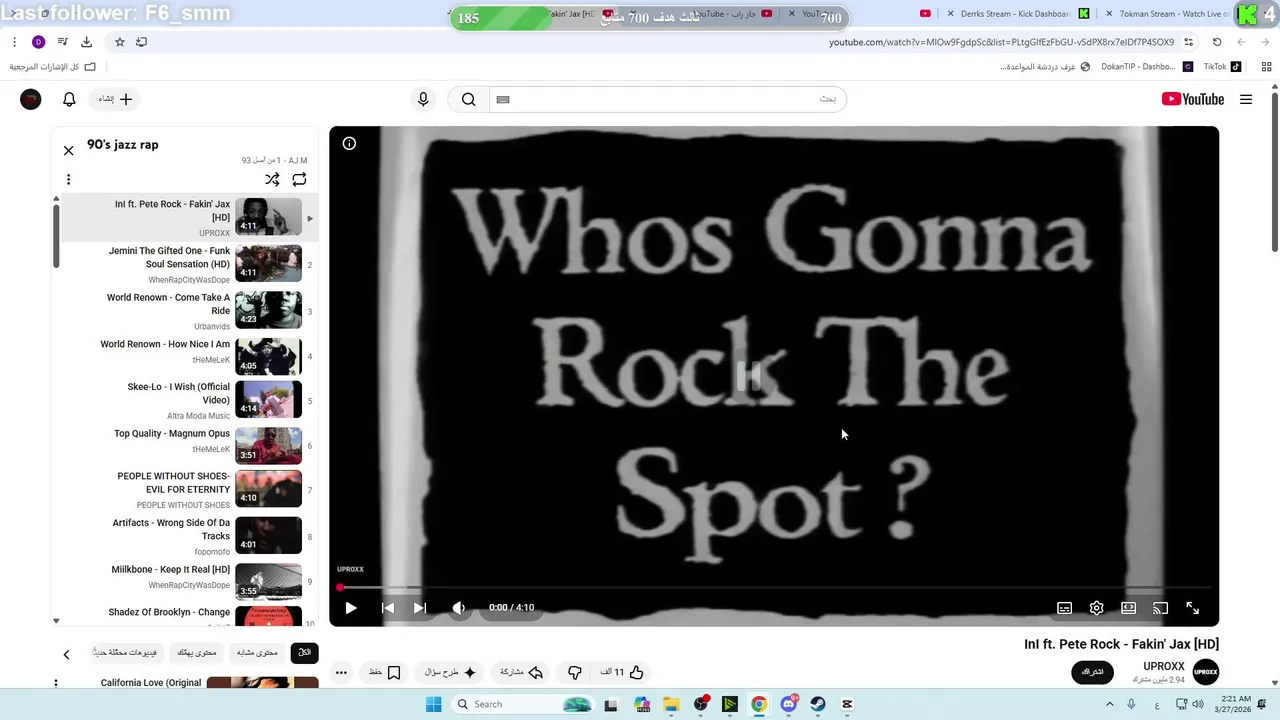Dislike the video
1280x720 pixels.
(x=575, y=672)
